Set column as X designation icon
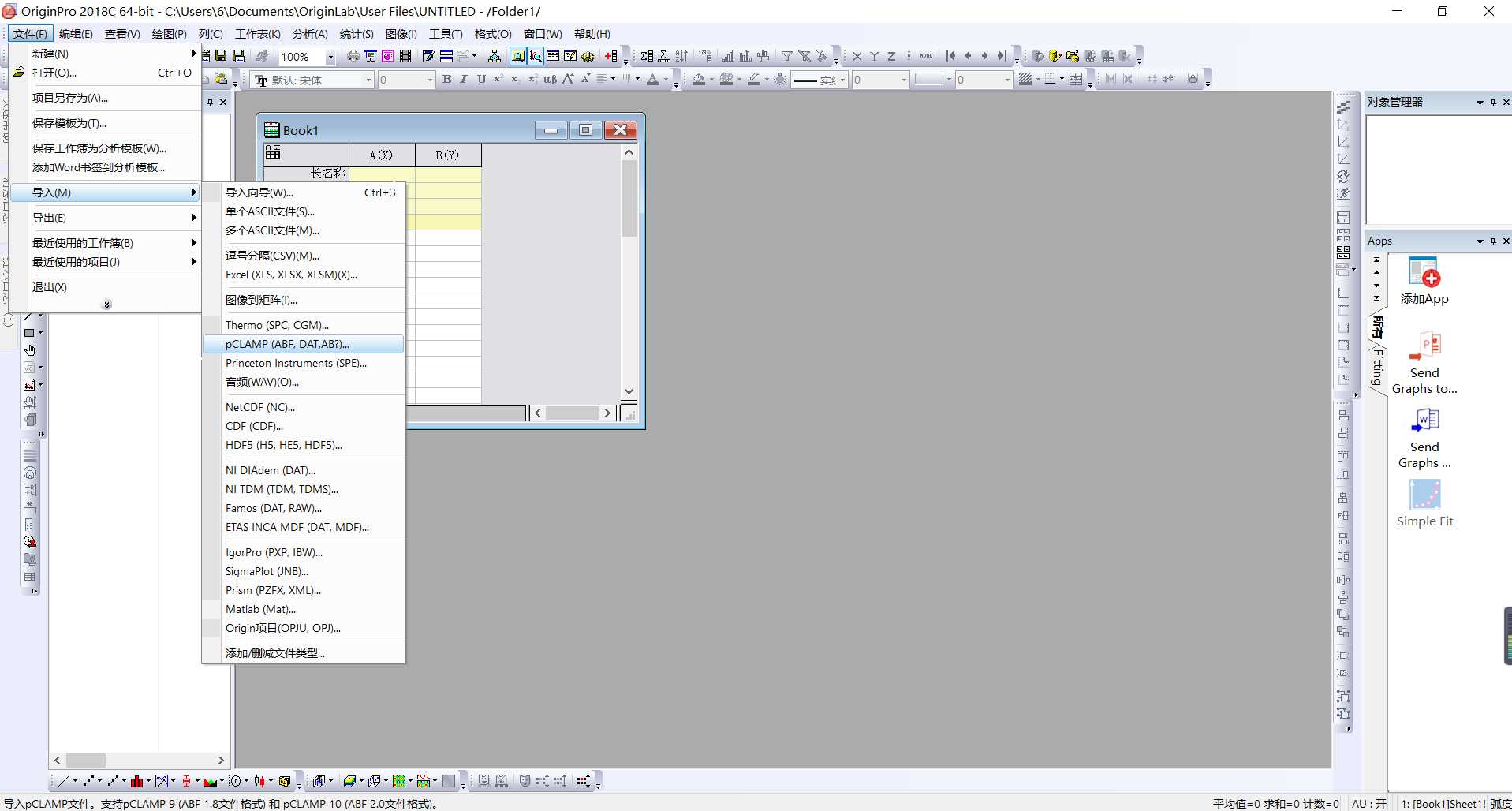Viewport: 1512px width, 811px height. [x=857, y=56]
